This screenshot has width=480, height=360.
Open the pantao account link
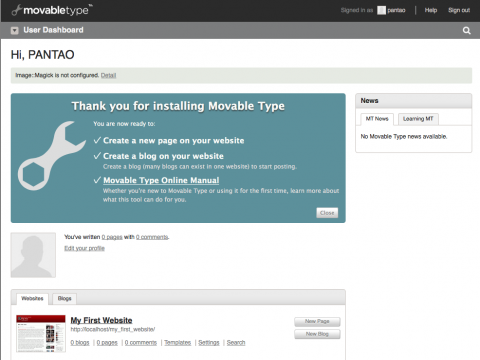[x=396, y=10]
